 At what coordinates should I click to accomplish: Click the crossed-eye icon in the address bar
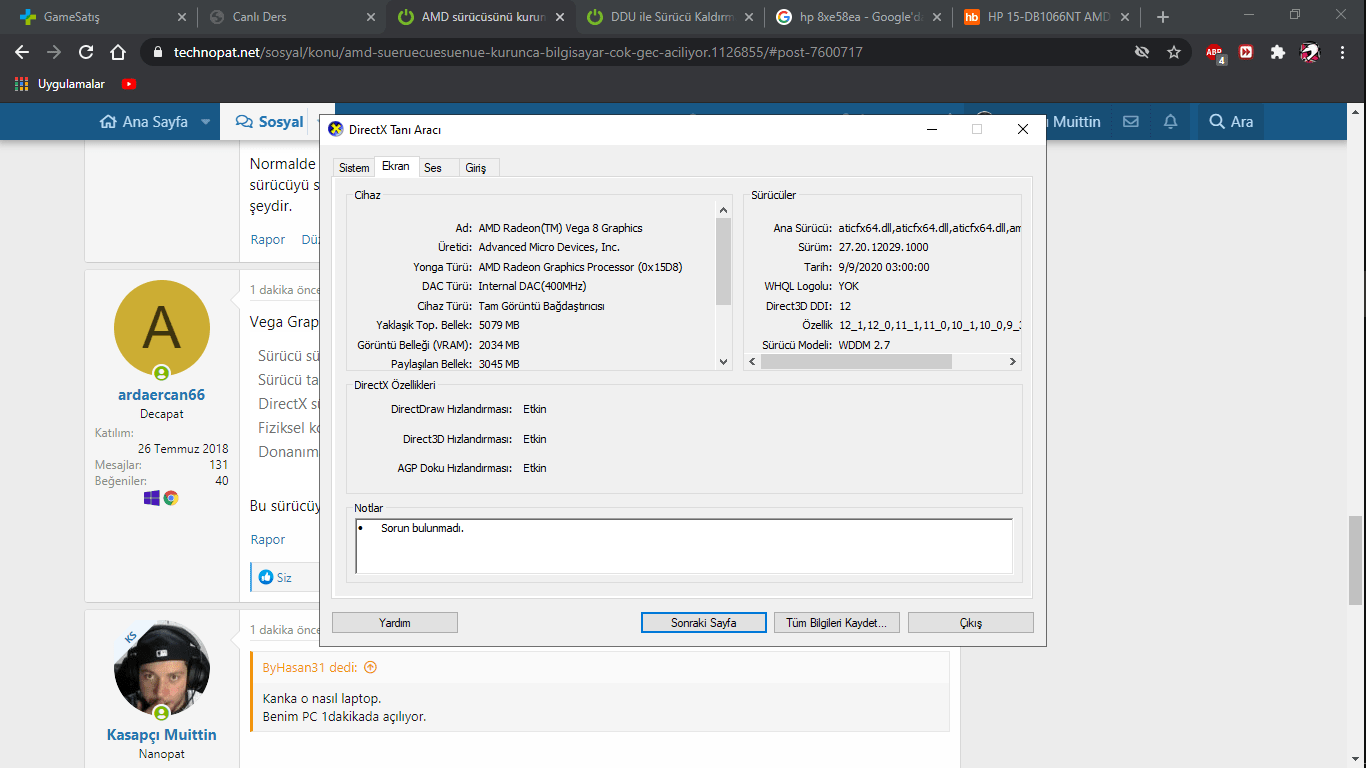click(x=1142, y=52)
